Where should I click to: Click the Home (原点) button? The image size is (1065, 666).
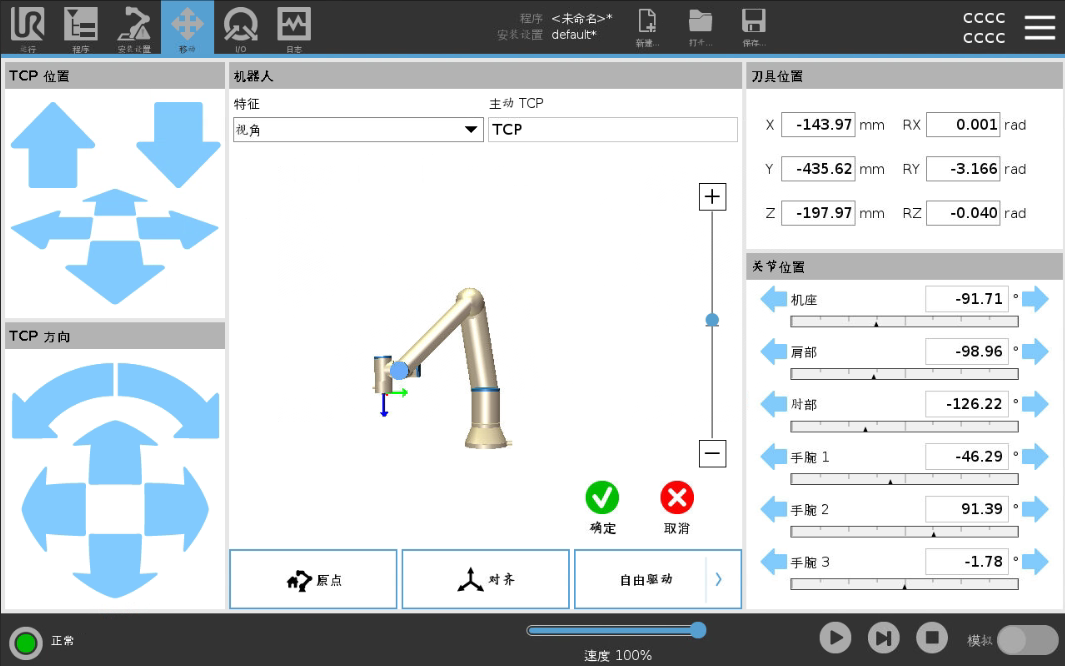click(x=314, y=579)
